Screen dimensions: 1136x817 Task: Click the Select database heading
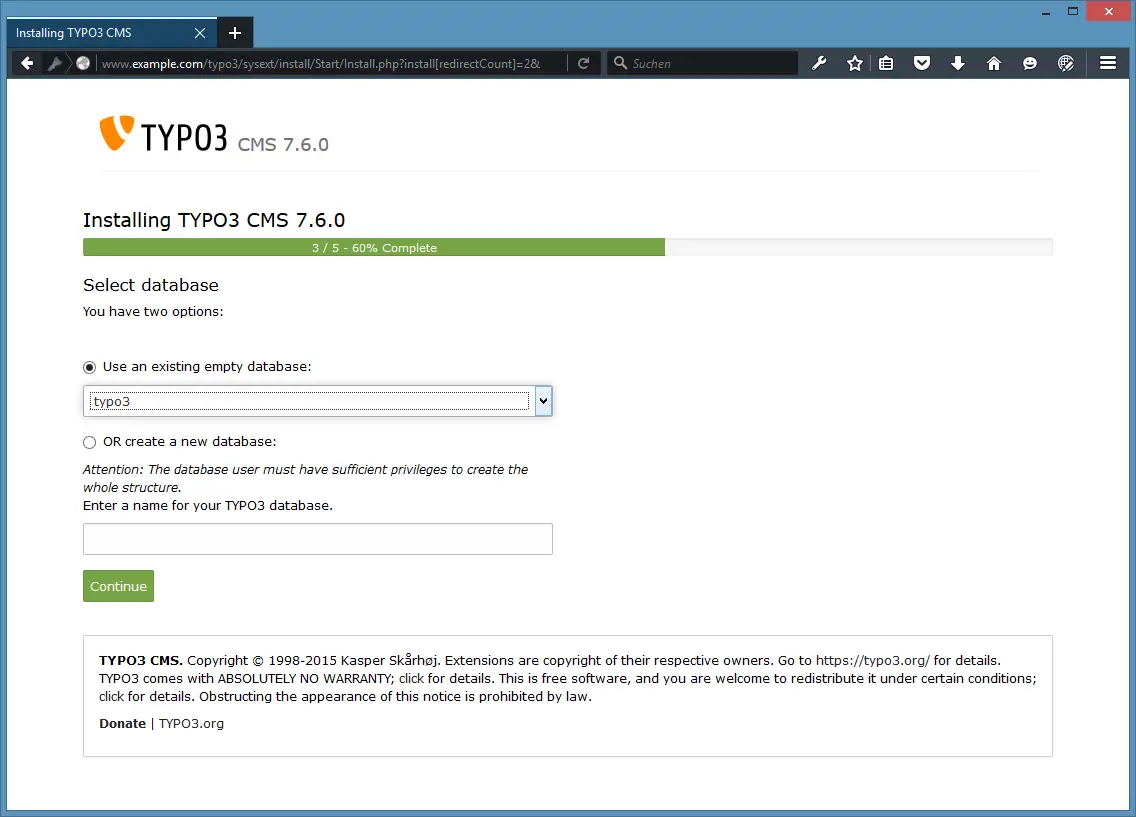pyautogui.click(x=151, y=285)
